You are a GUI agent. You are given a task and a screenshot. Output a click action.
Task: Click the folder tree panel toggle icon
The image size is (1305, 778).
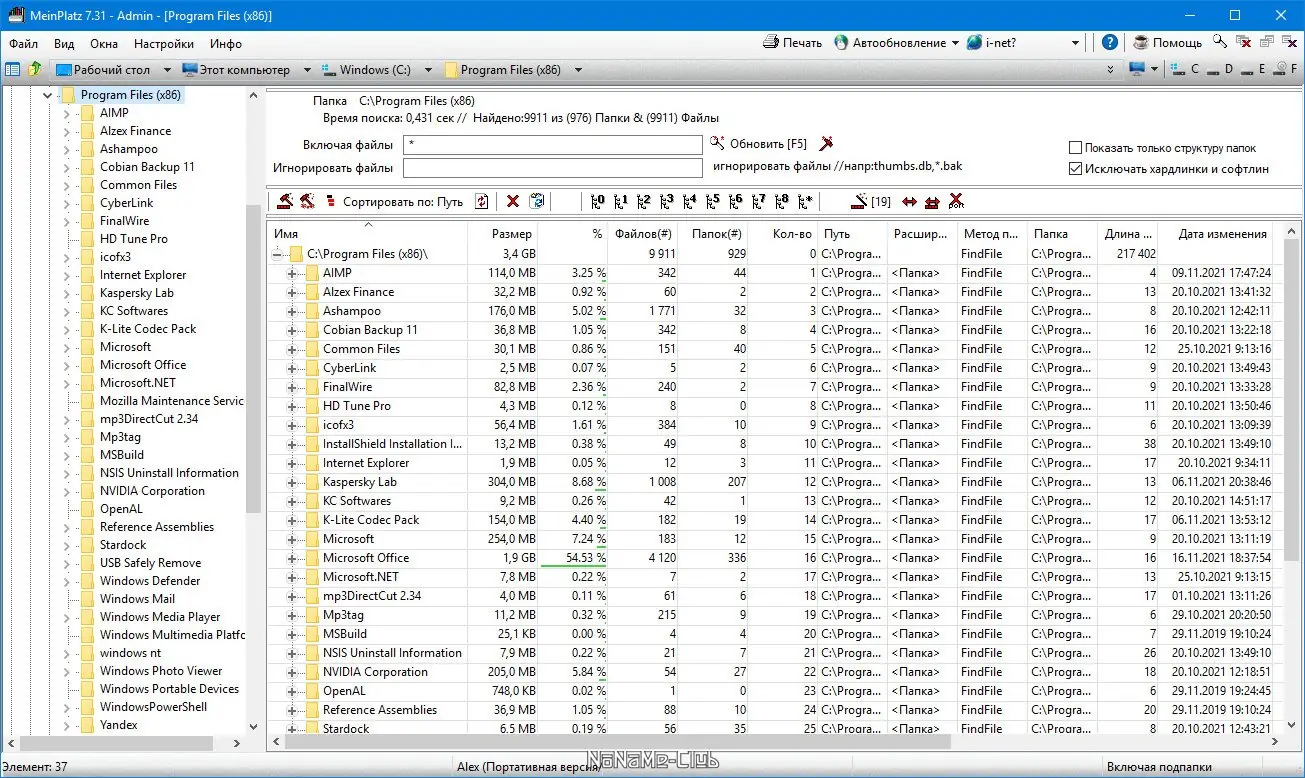pos(12,70)
